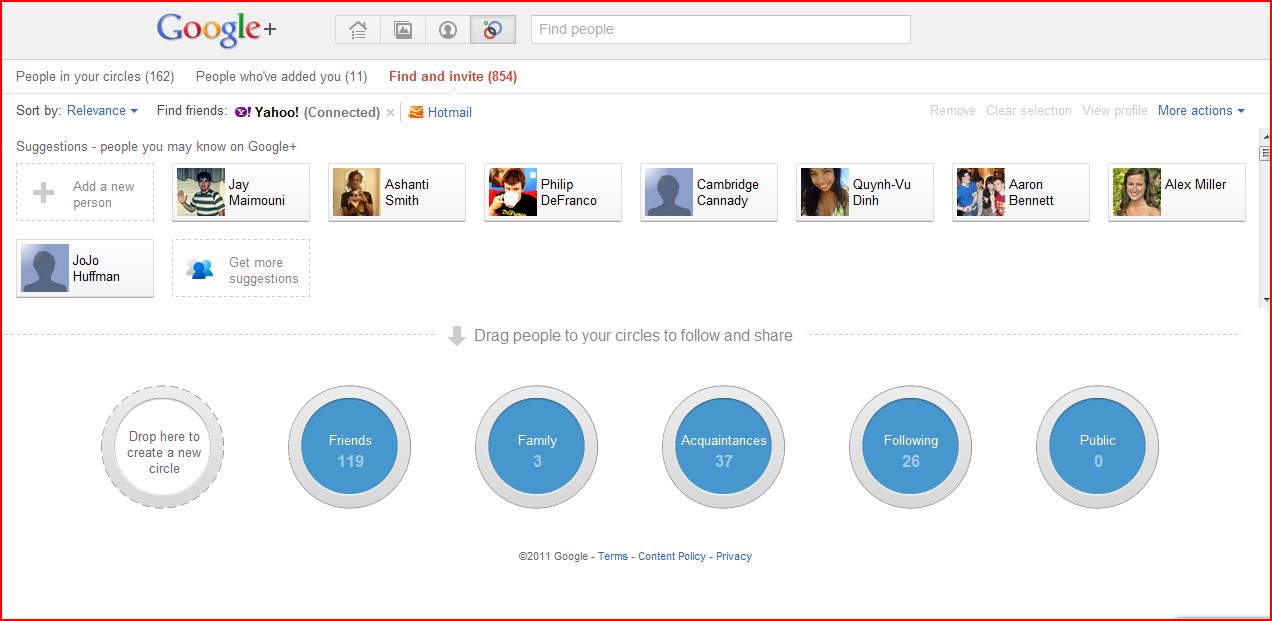Click the suggestions scrollbar up arrow
This screenshot has height=621, width=1272.
(x=1265, y=137)
